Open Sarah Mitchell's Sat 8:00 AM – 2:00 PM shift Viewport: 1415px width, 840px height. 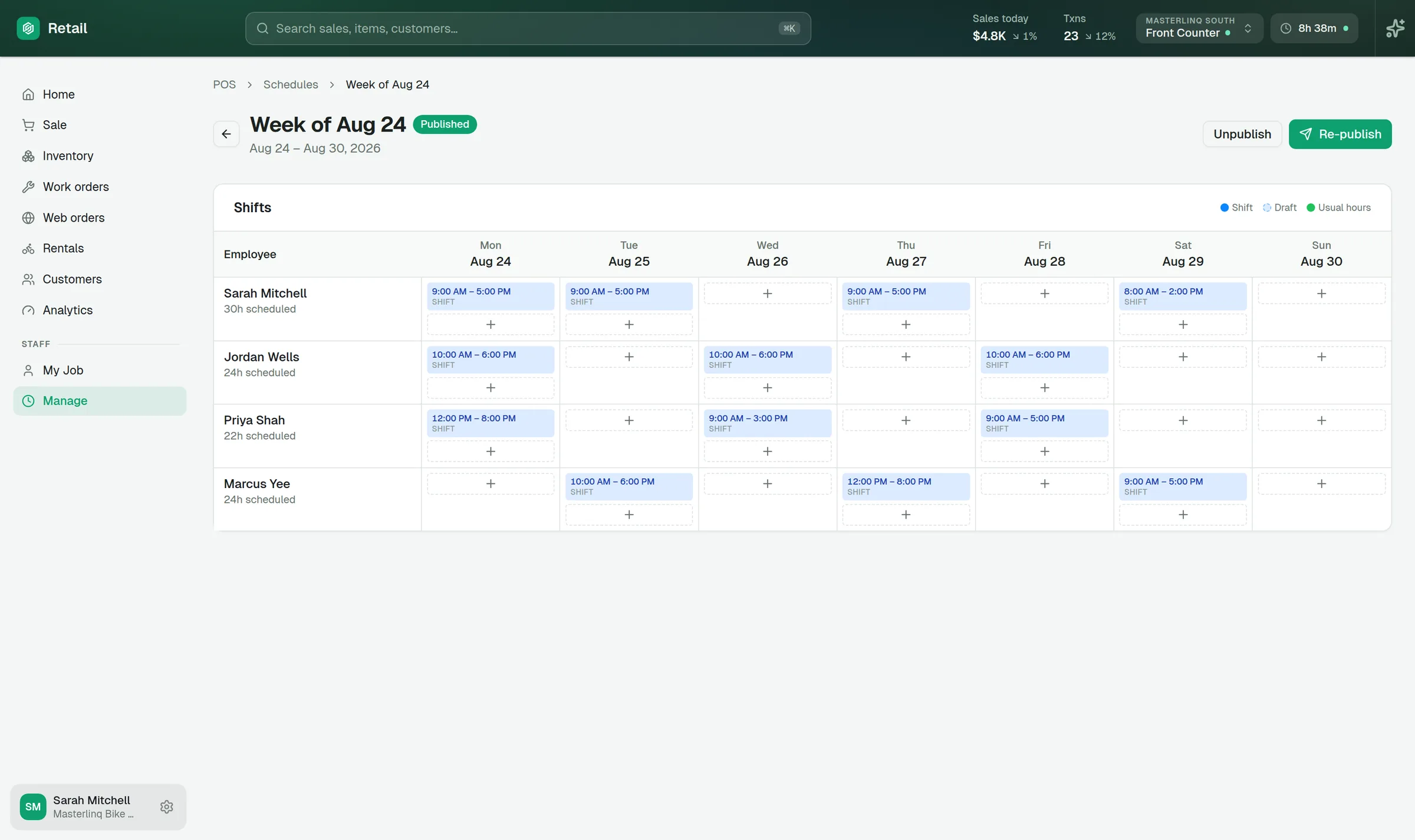pos(1183,297)
